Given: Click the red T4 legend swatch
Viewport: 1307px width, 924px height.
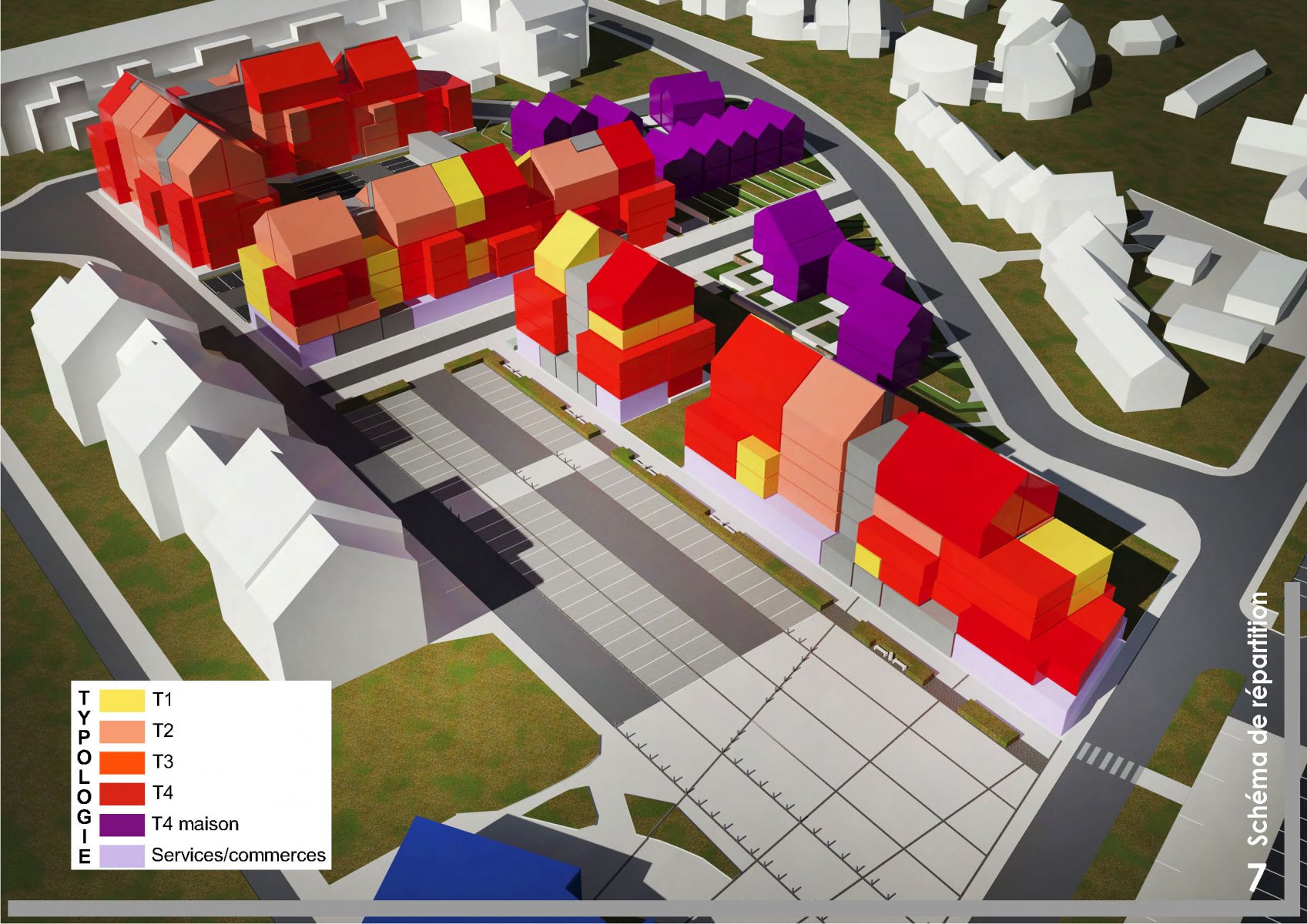Looking at the screenshot, I should click(x=122, y=793).
